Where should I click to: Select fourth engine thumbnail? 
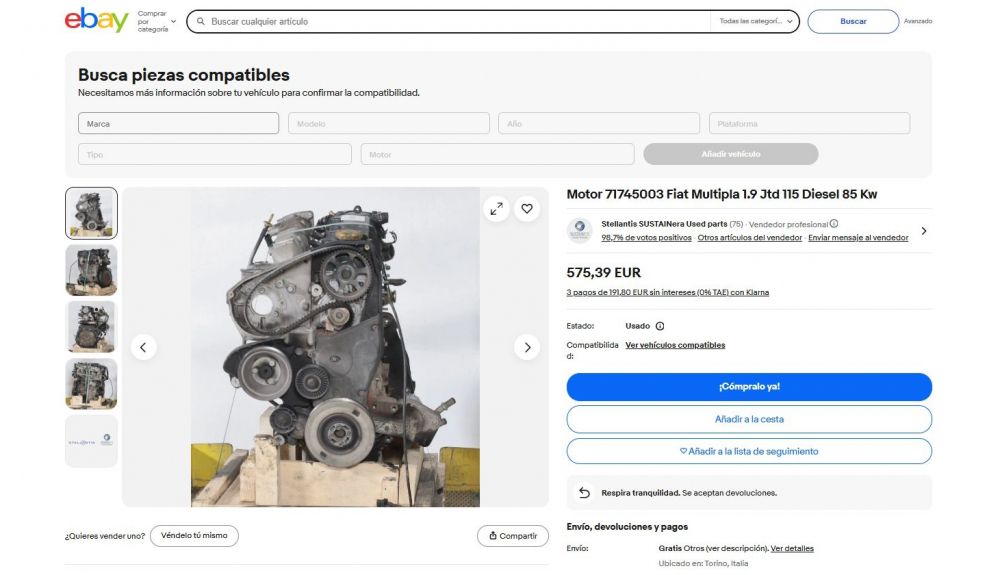pyautogui.click(x=91, y=384)
